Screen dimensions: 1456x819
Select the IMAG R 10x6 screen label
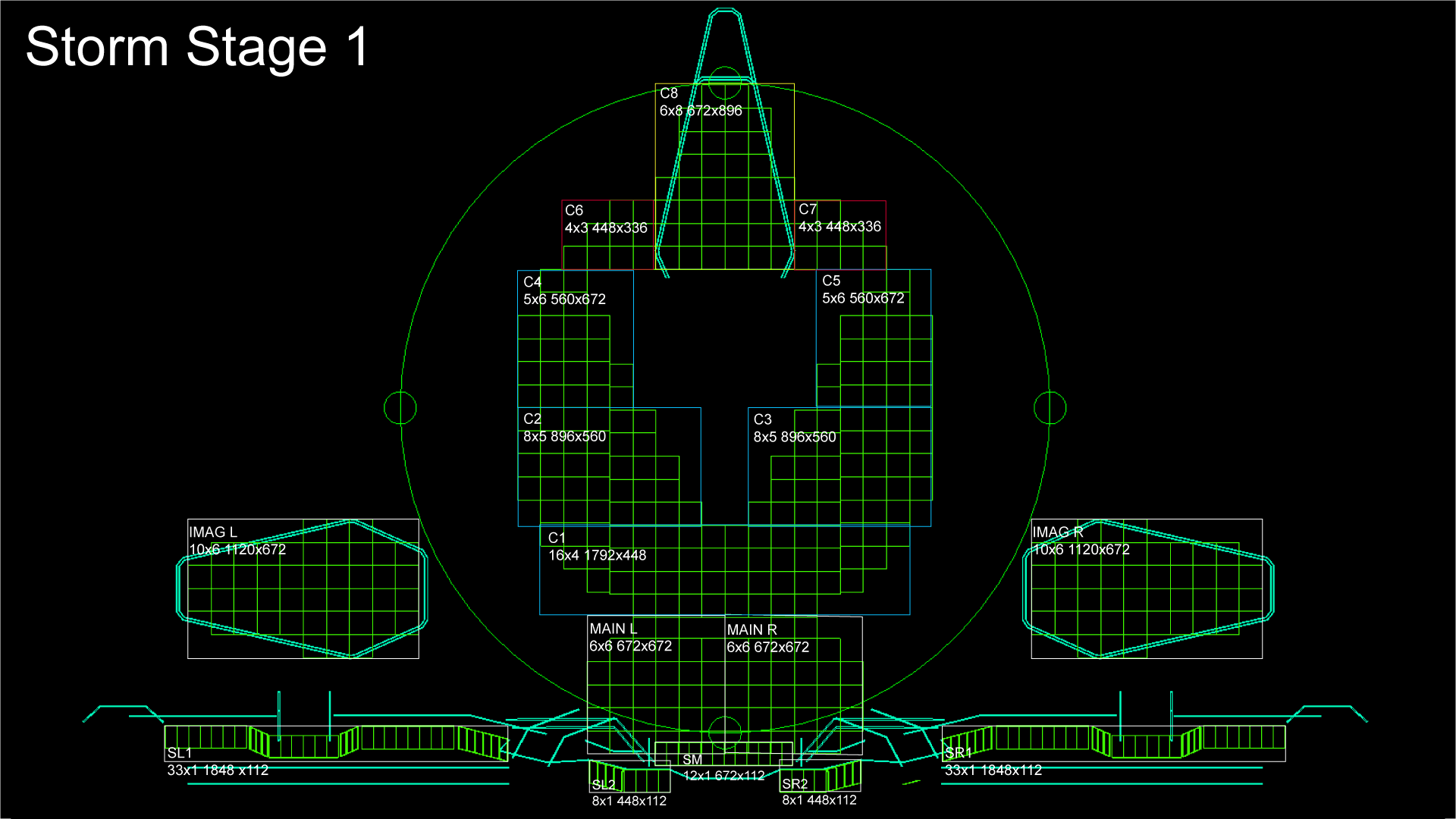pyautogui.click(x=1080, y=541)
